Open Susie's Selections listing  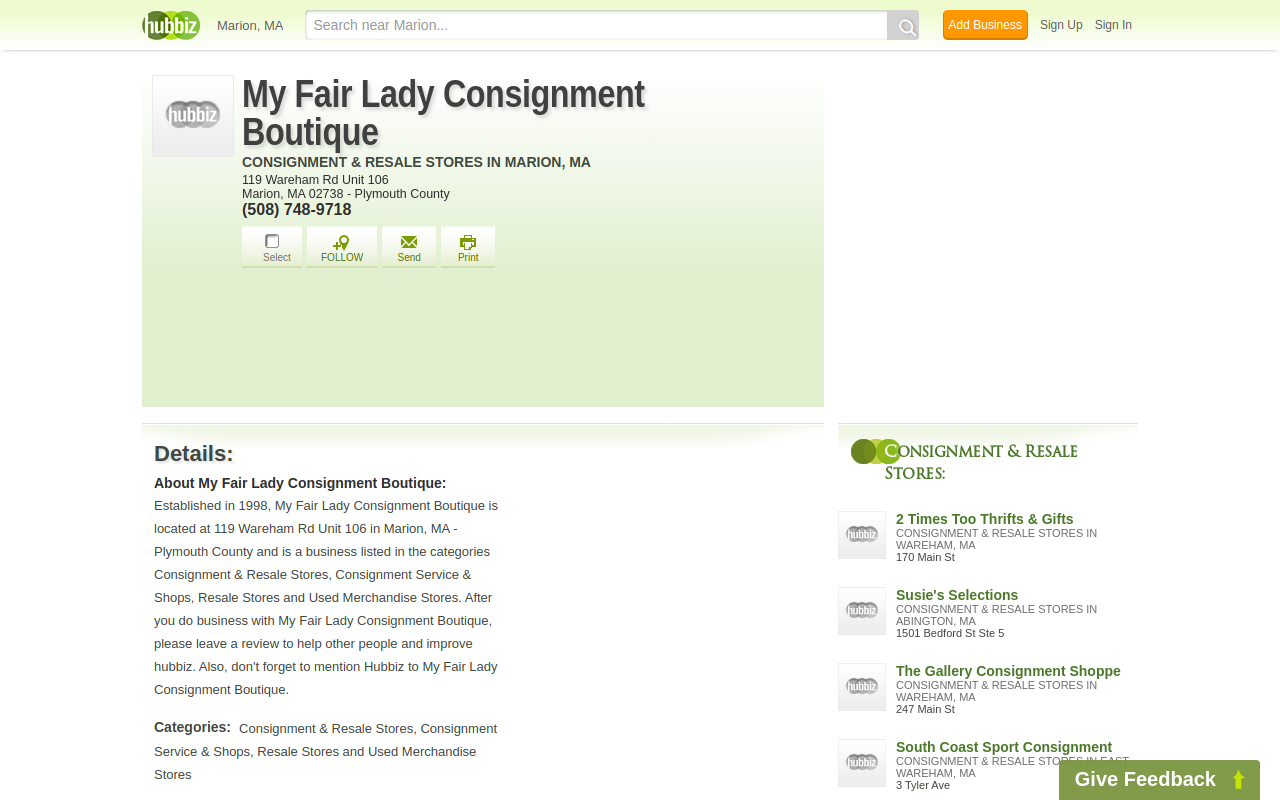(x=957, y=595)
